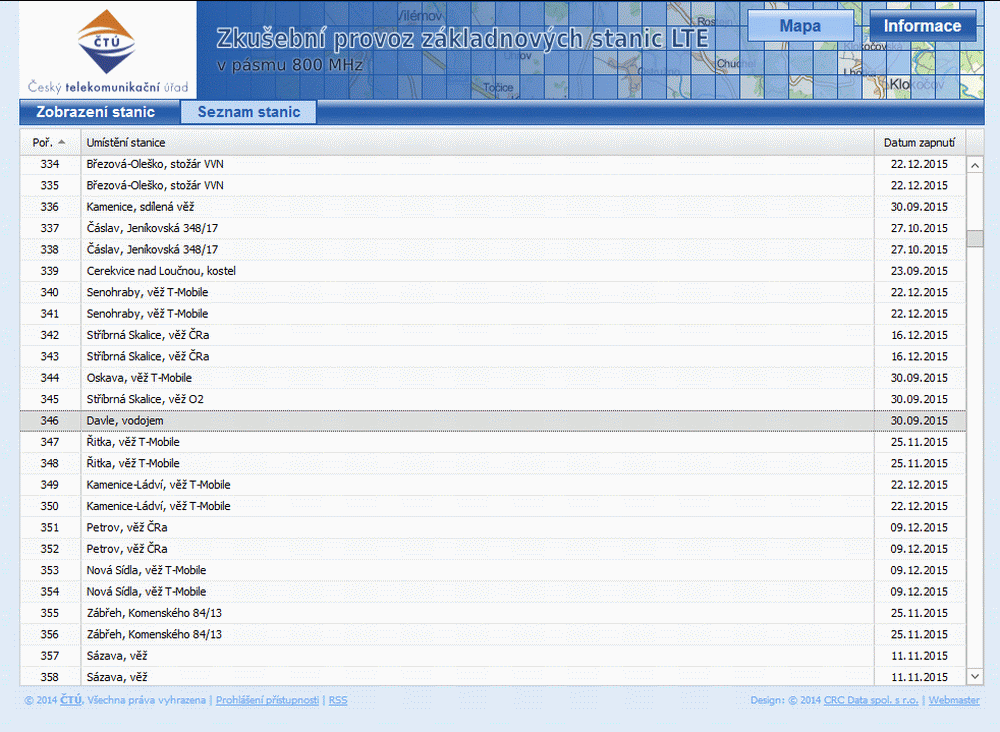Select row 334 Březová-Oleško, stožár VVN
This screenshot has height=732, width=1000.
[x=493, y=165]
